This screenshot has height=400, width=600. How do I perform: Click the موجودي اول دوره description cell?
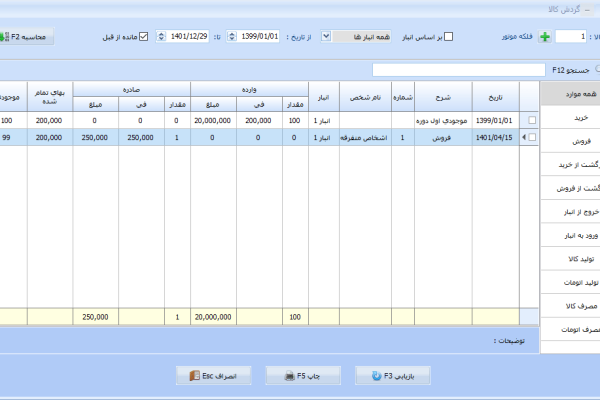443,121
